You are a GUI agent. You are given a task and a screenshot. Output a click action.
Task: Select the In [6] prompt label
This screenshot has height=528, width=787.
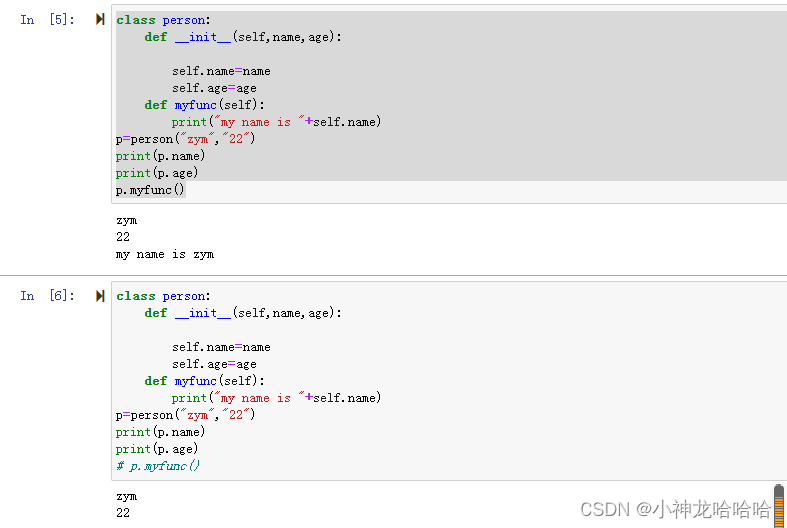click(47, 296)
